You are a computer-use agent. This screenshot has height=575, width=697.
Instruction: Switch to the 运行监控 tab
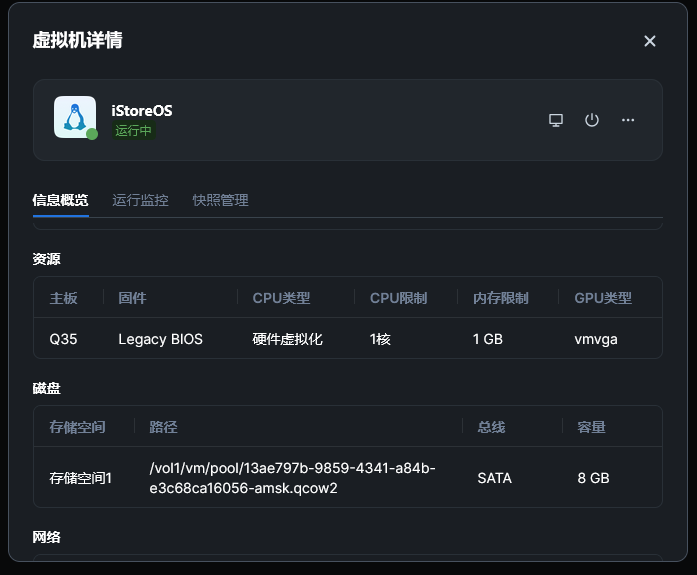tap(140, 200)
